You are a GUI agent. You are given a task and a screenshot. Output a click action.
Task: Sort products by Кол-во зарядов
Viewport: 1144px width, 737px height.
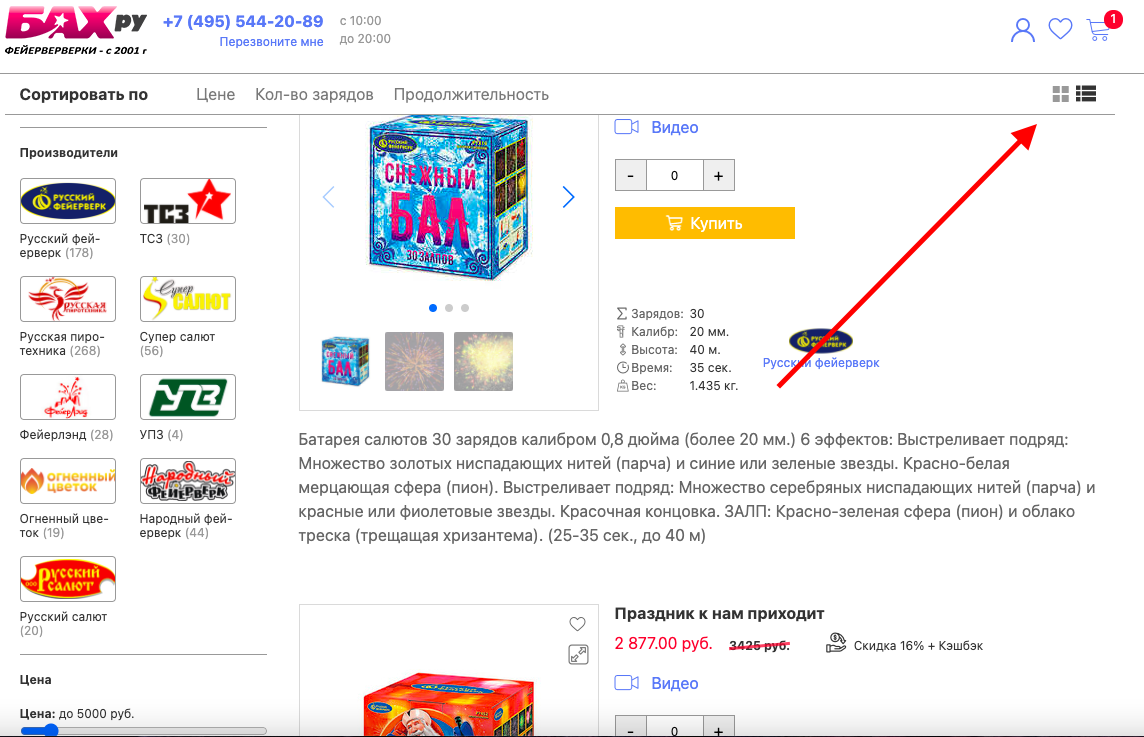314,94
